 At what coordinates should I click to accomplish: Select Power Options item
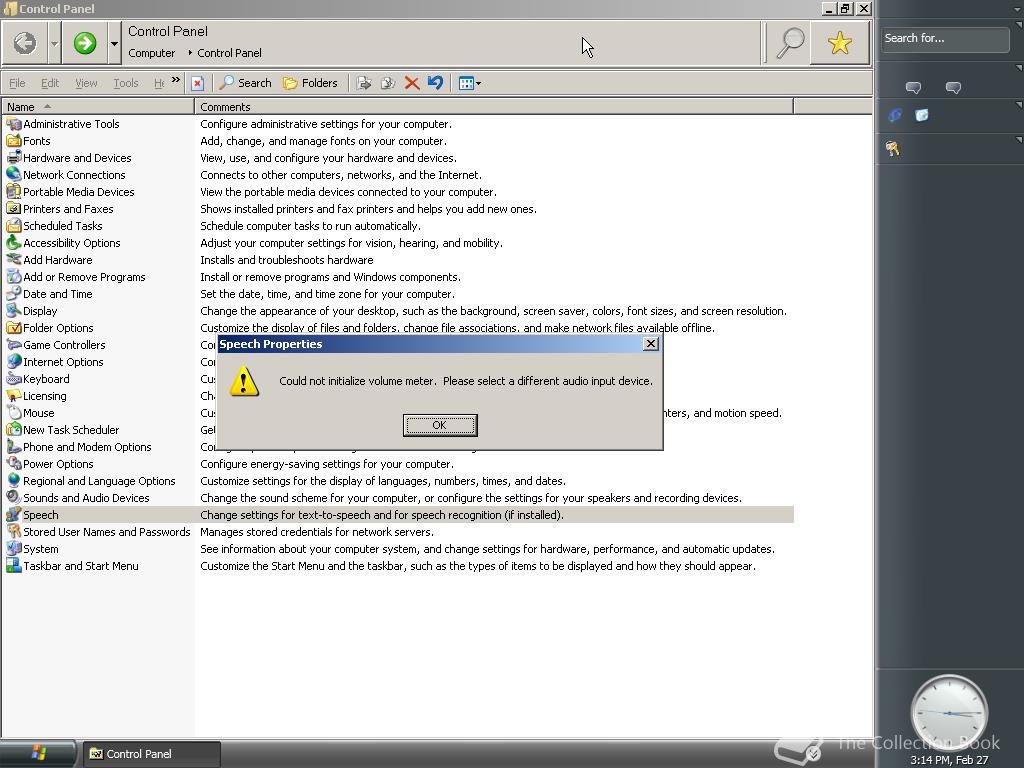[50, 463]
